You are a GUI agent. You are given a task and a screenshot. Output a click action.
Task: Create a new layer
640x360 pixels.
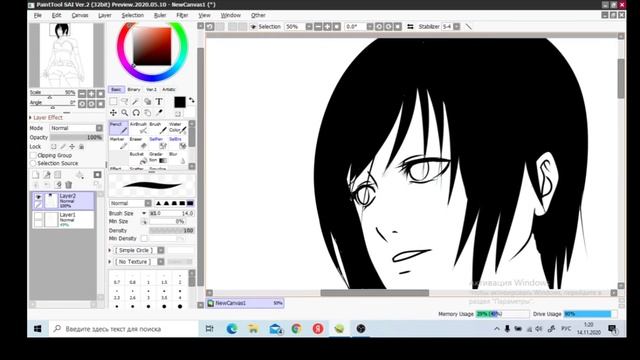click(x=36, y=175)
